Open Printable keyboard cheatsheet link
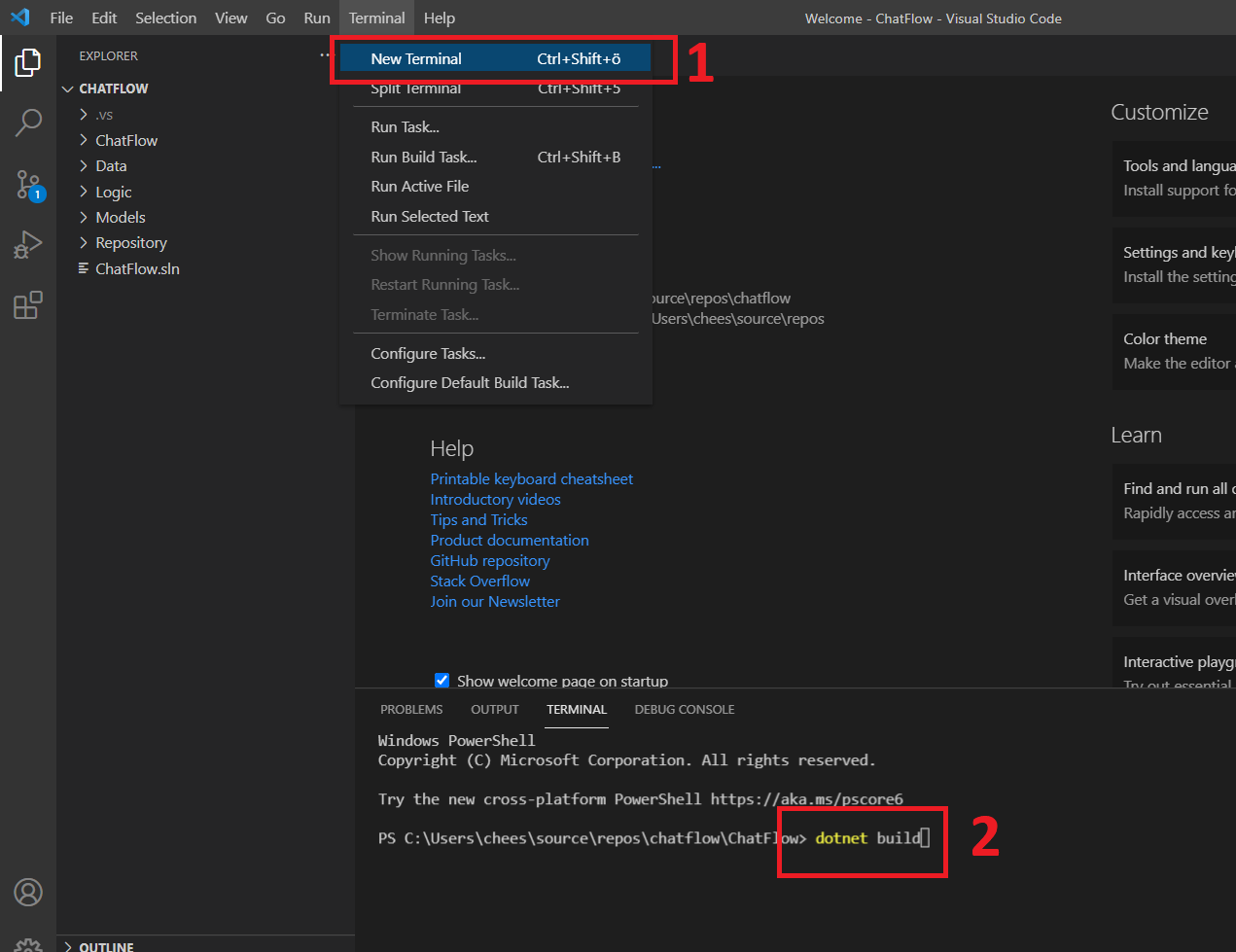Screen dimensions: 1236x952 [532, 478]
